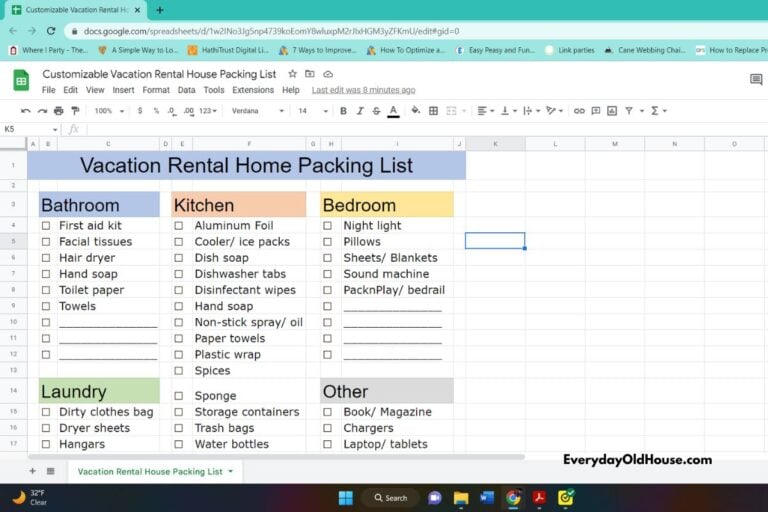
Task: Insert link icon in toolbar
Action: [579, 111]
